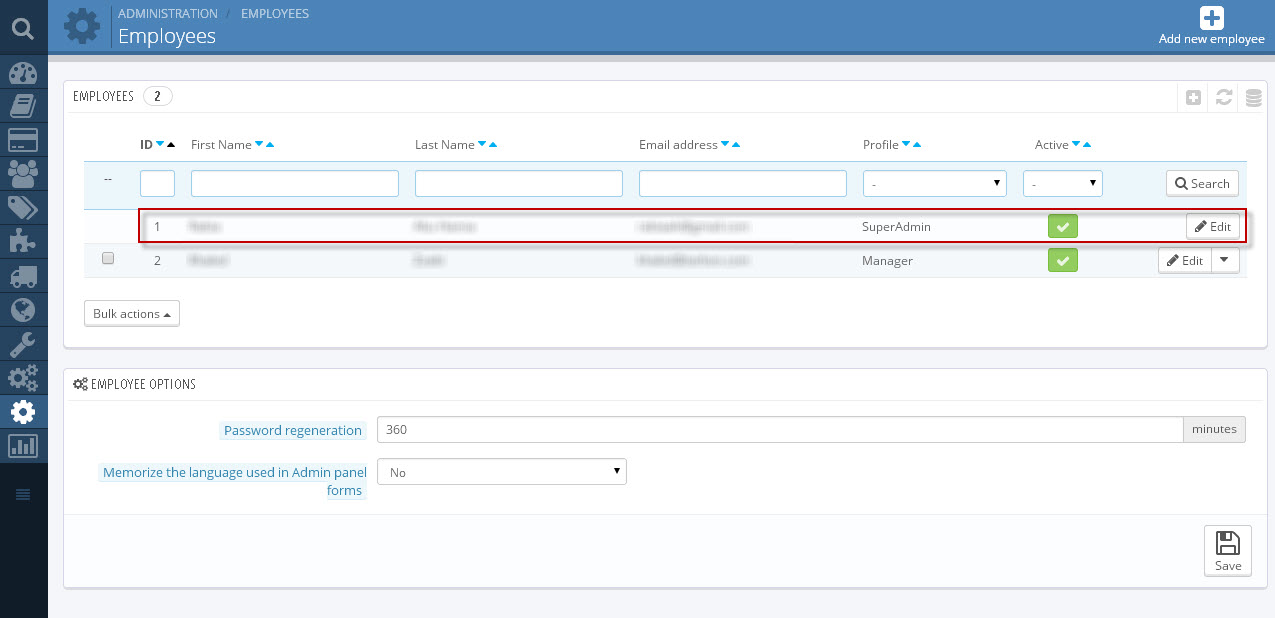Sort Active column ascending
Screen dimensions: 1275x618
(1087, 145)
